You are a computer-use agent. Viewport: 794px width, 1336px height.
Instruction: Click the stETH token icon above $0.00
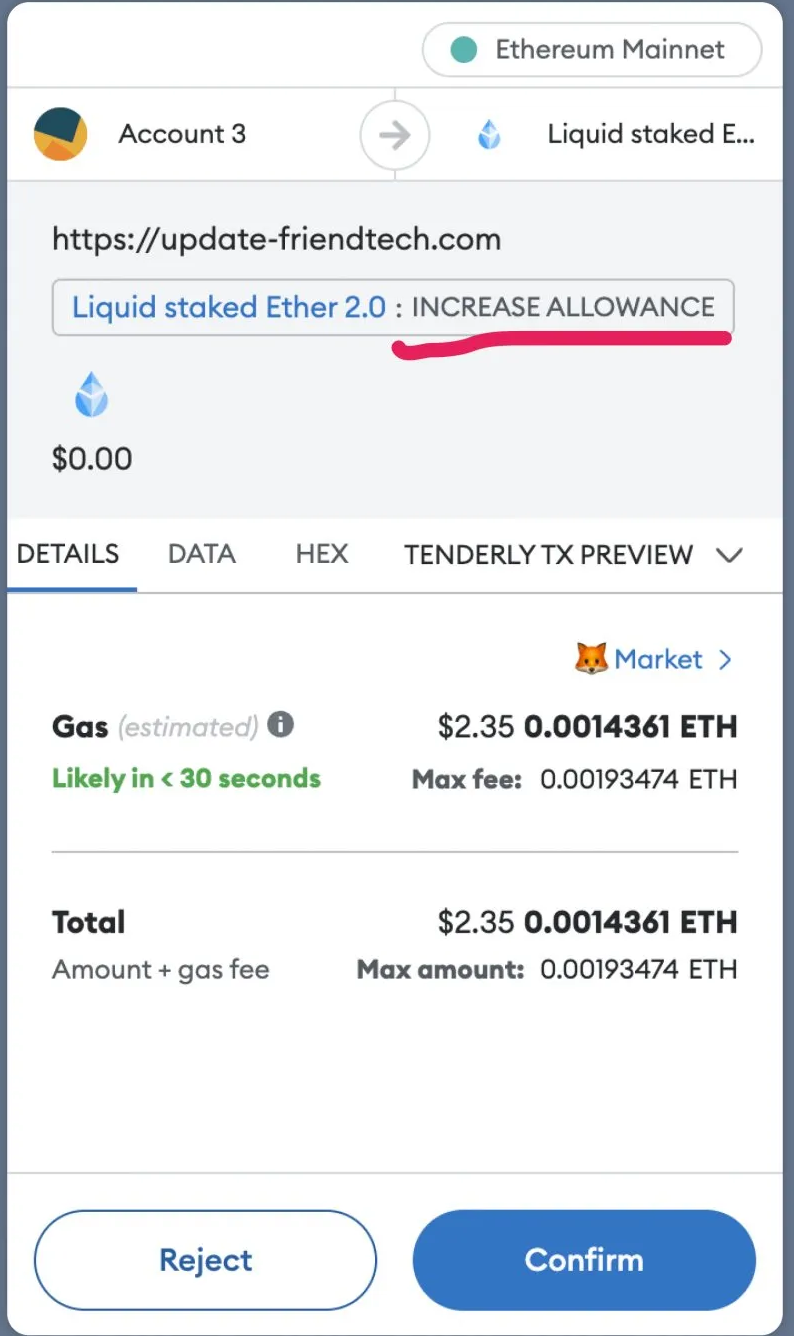(x=92, y=394)
